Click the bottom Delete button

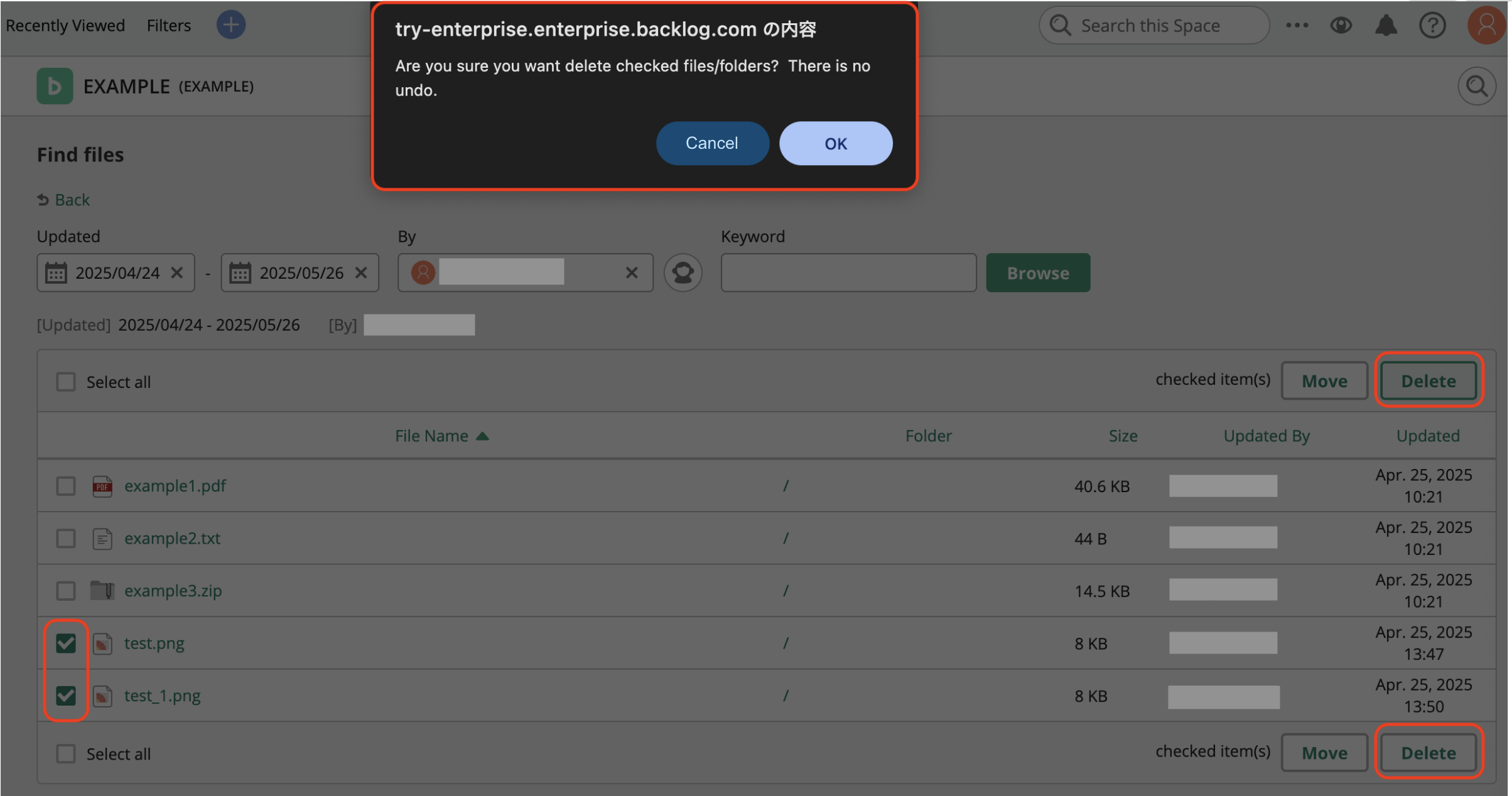1428,753
